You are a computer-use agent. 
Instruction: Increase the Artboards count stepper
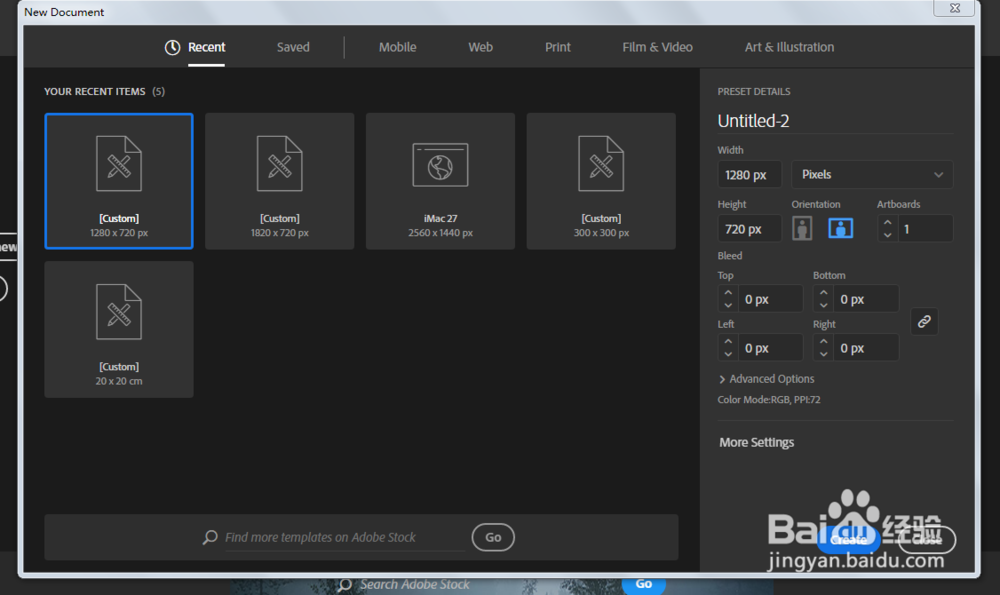point(887,223)
